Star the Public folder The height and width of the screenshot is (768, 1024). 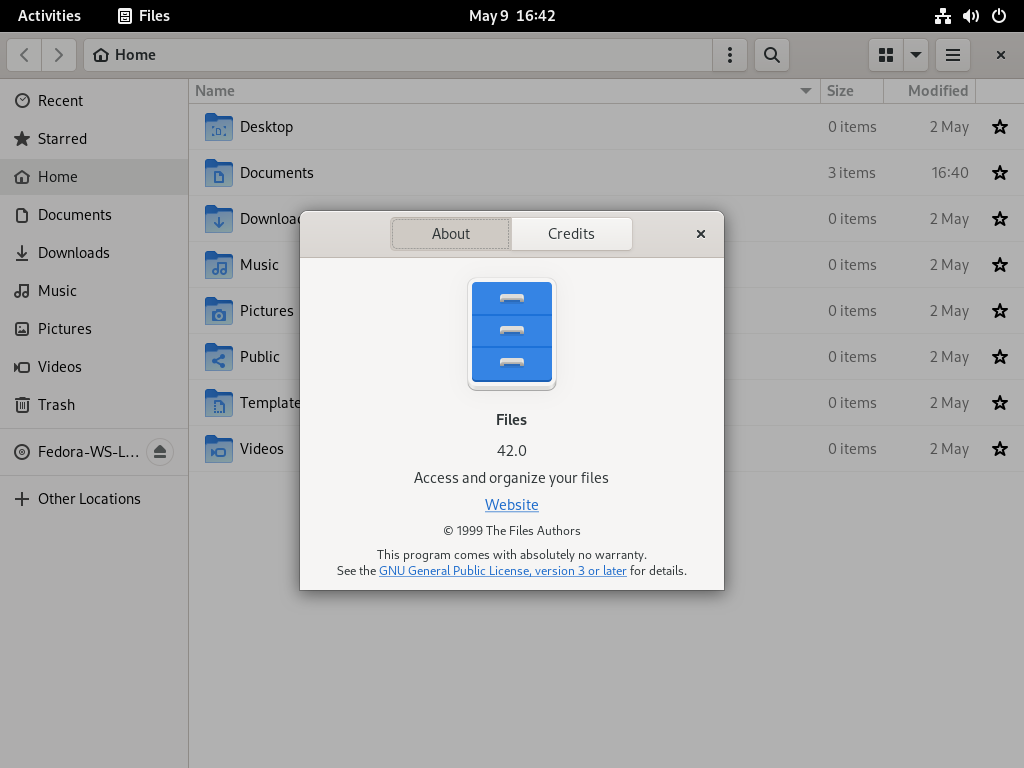coord(1000,357)
